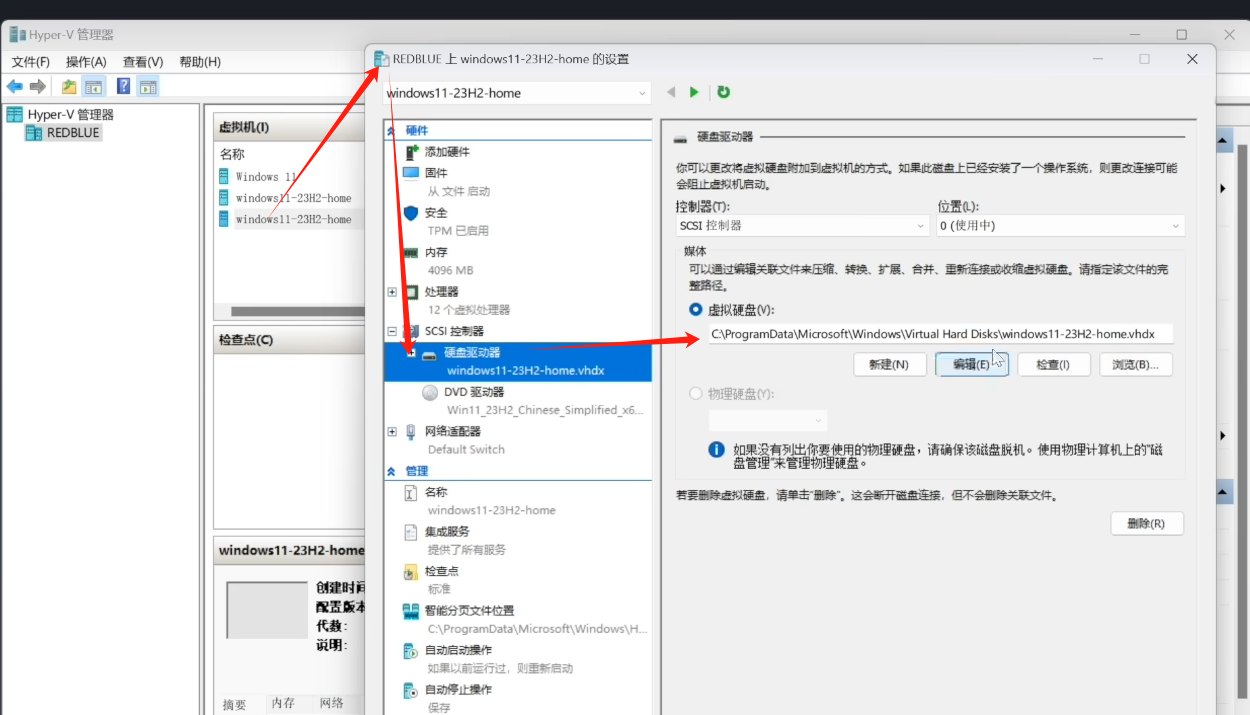Click the 检查(I) button

click(1053, 365)
